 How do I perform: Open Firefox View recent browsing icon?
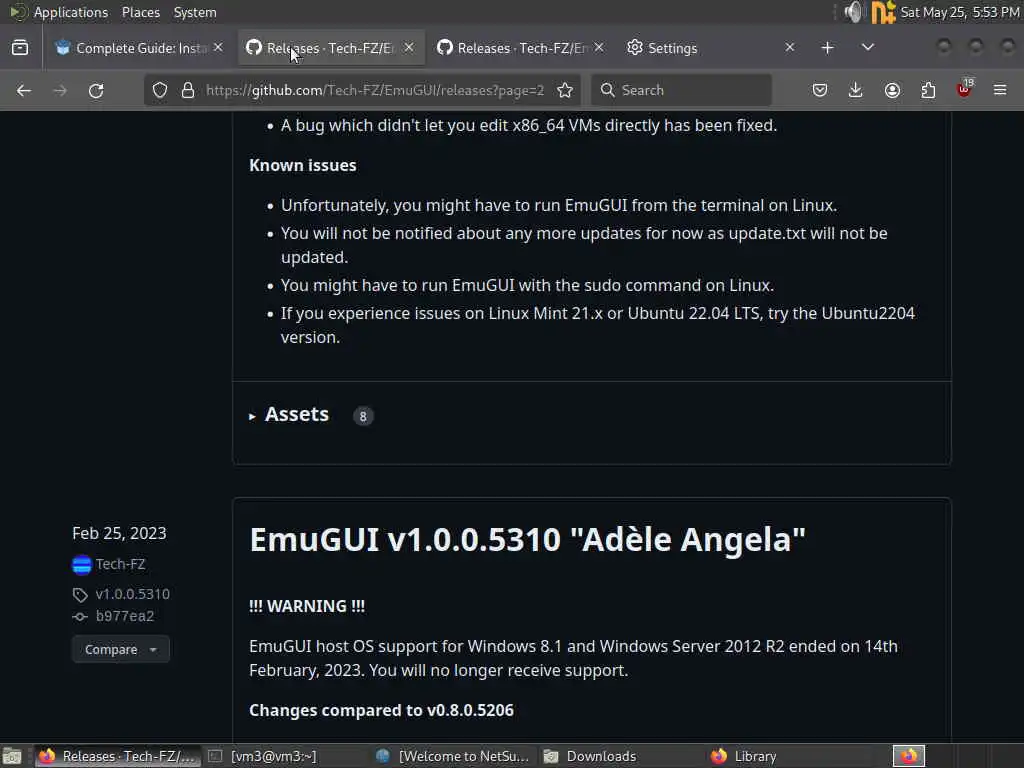tap(20, 48)
